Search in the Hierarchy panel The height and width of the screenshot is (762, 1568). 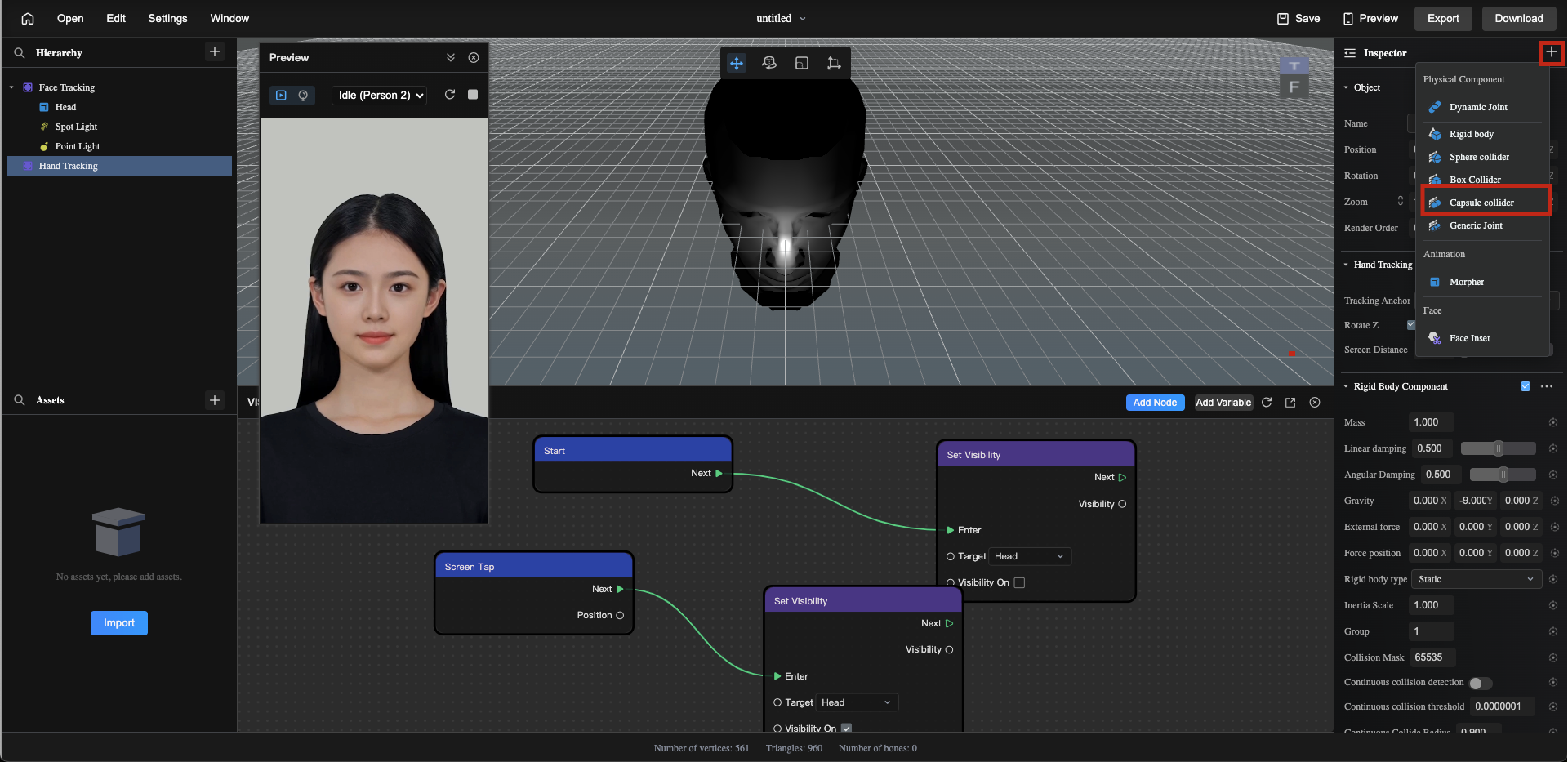tap(20, 52)
